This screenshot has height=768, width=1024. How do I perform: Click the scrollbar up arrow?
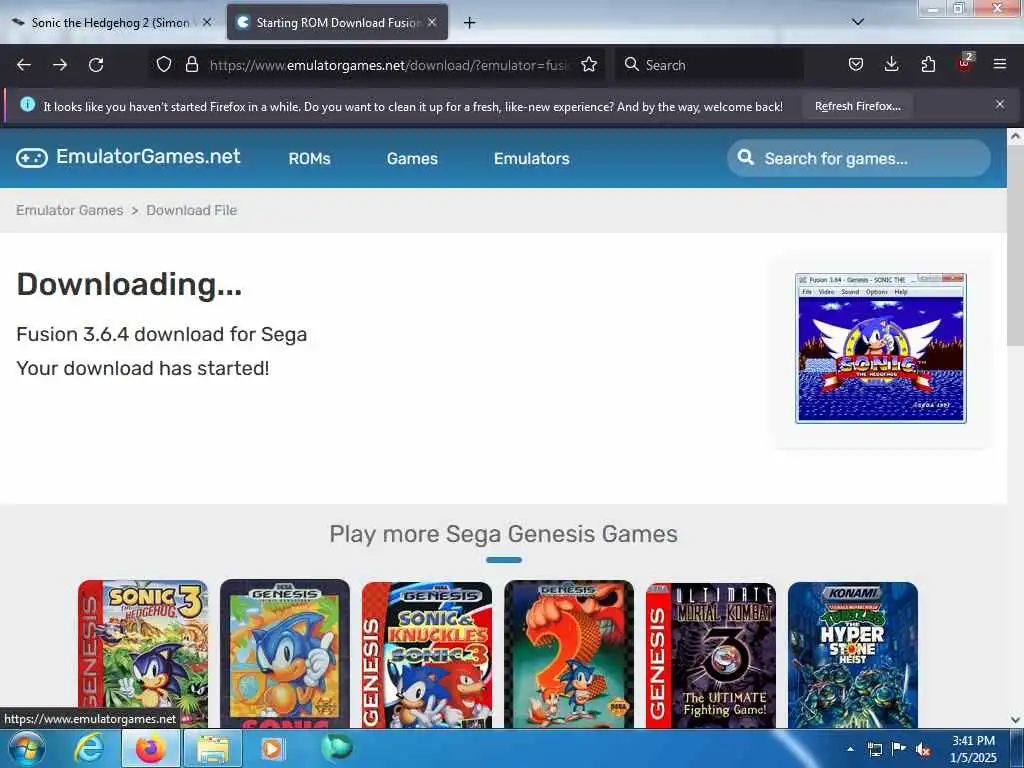click(1015, 136)
